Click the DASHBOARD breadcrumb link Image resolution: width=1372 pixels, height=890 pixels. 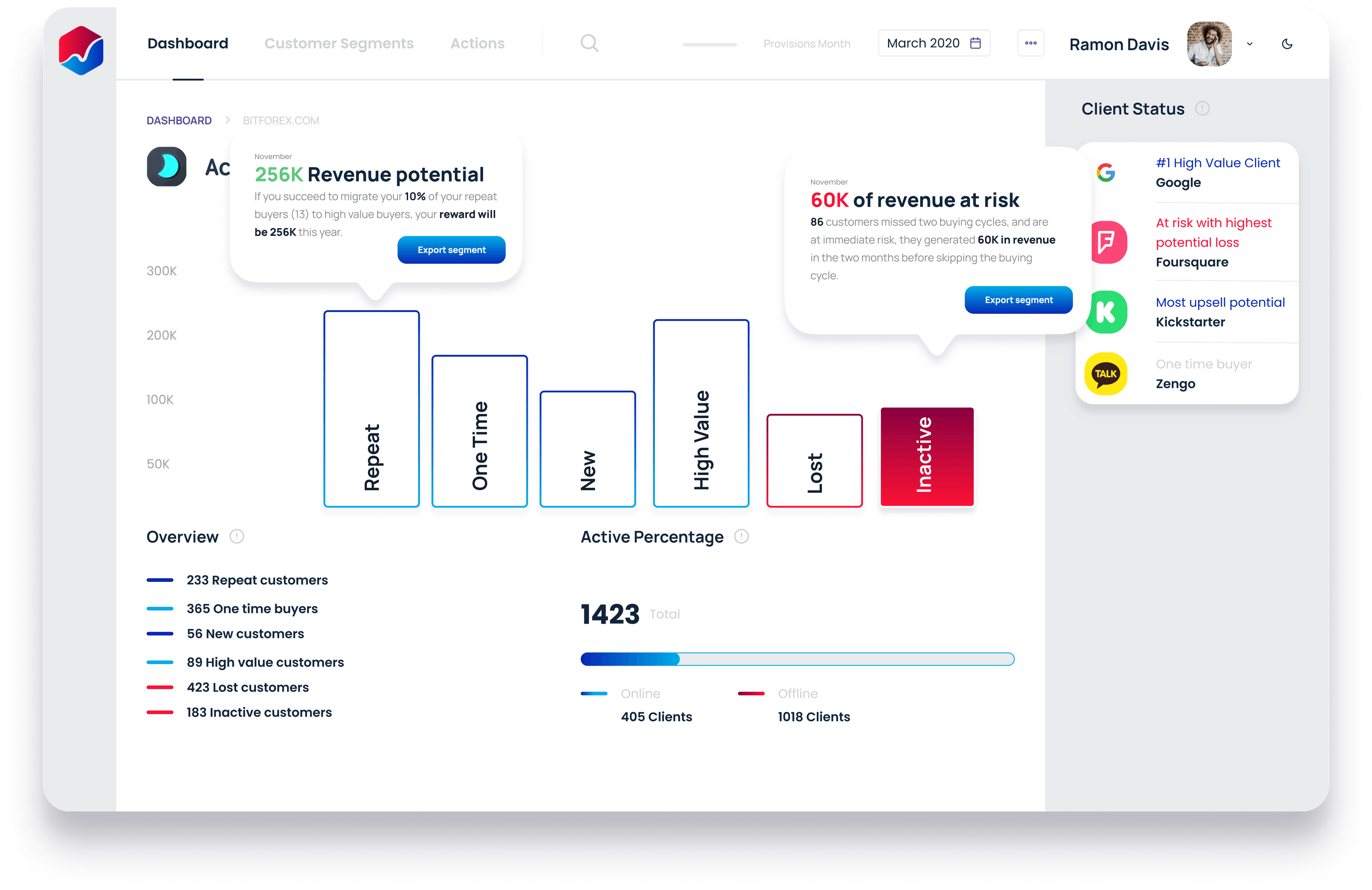179,121
